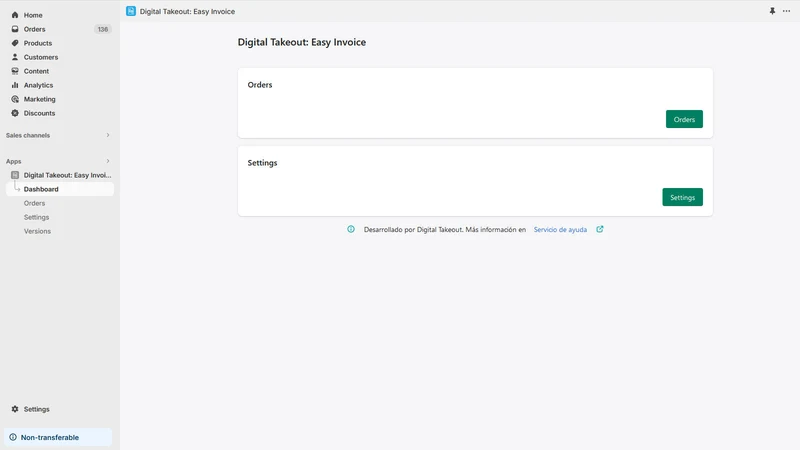Click the Easy Invoice app icon in header
Image resolution: width=800 pixels, height=450 pixels.
pos(131,11)
